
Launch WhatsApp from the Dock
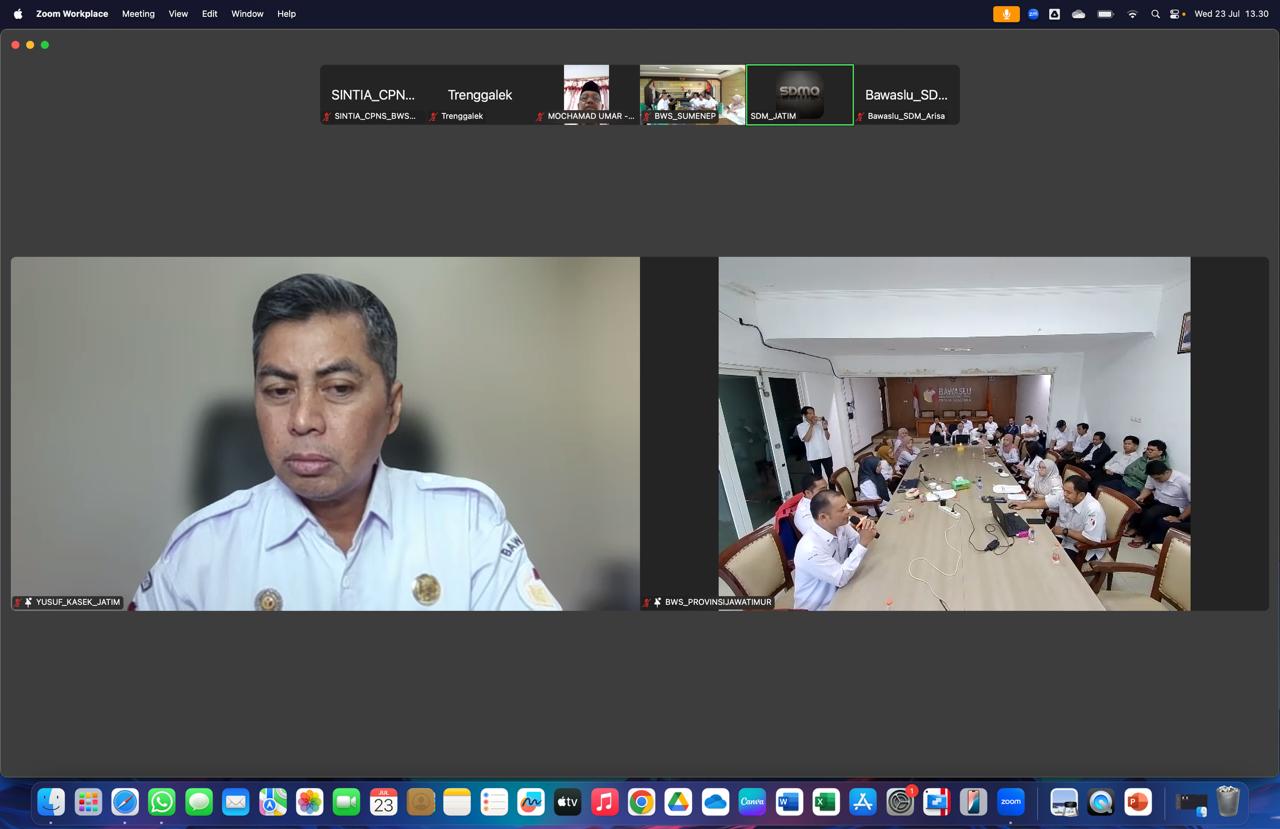162,802
